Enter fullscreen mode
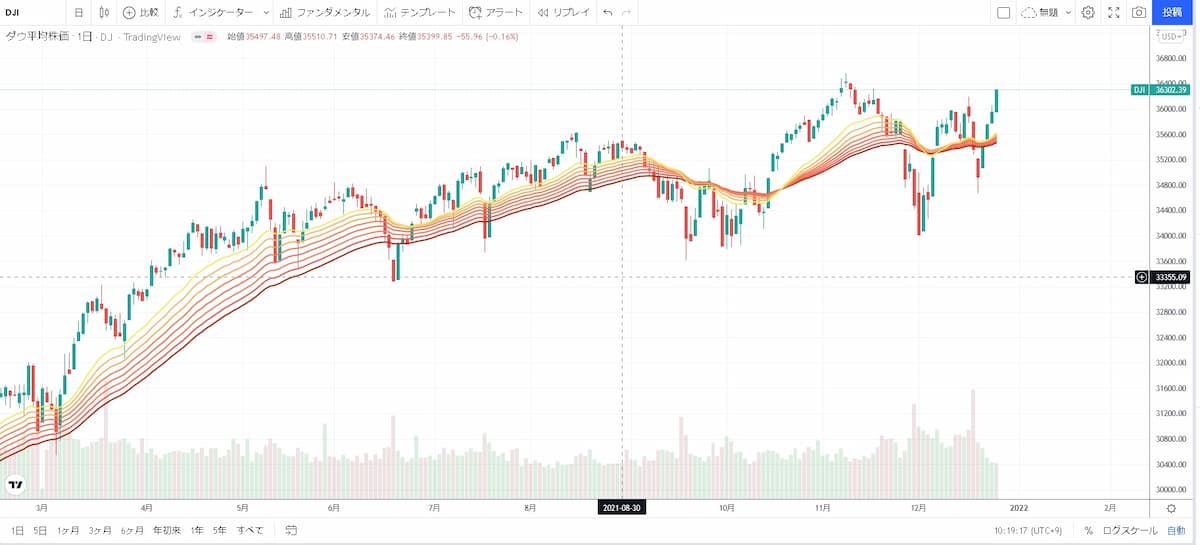The width and height of the screenshot is (1200, 545). tap(1113, 13)
